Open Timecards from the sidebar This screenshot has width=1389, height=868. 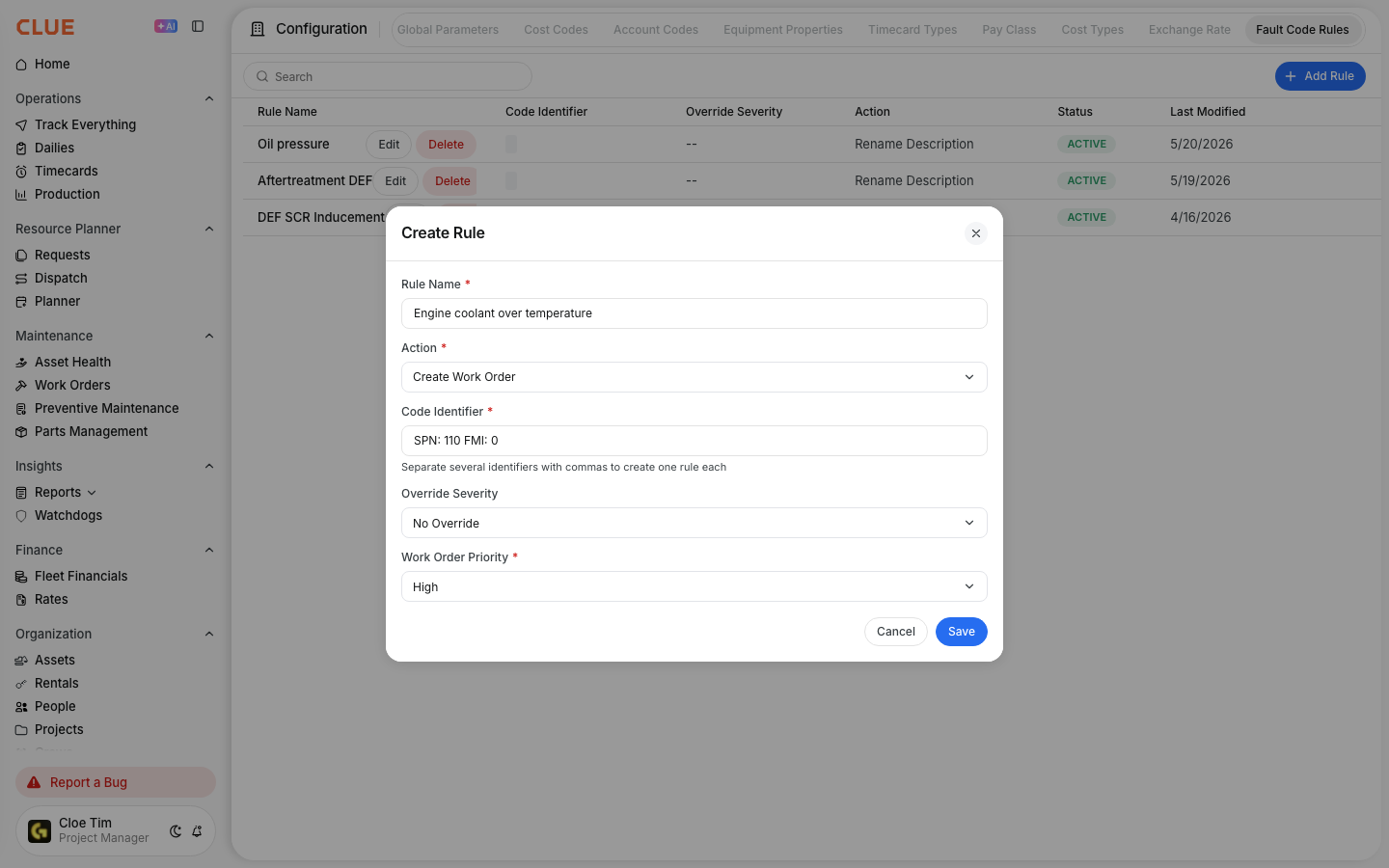[66, 171]
